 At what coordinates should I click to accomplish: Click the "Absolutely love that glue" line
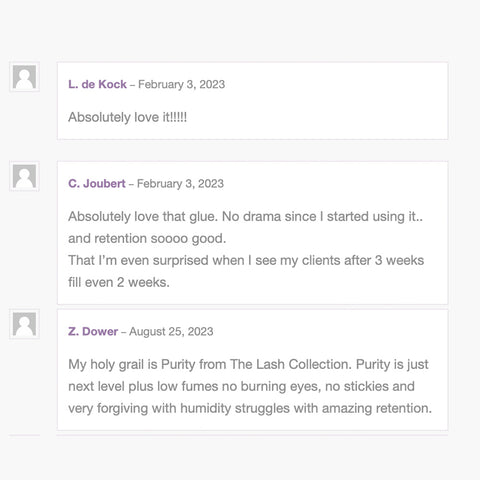click(245, 217)
